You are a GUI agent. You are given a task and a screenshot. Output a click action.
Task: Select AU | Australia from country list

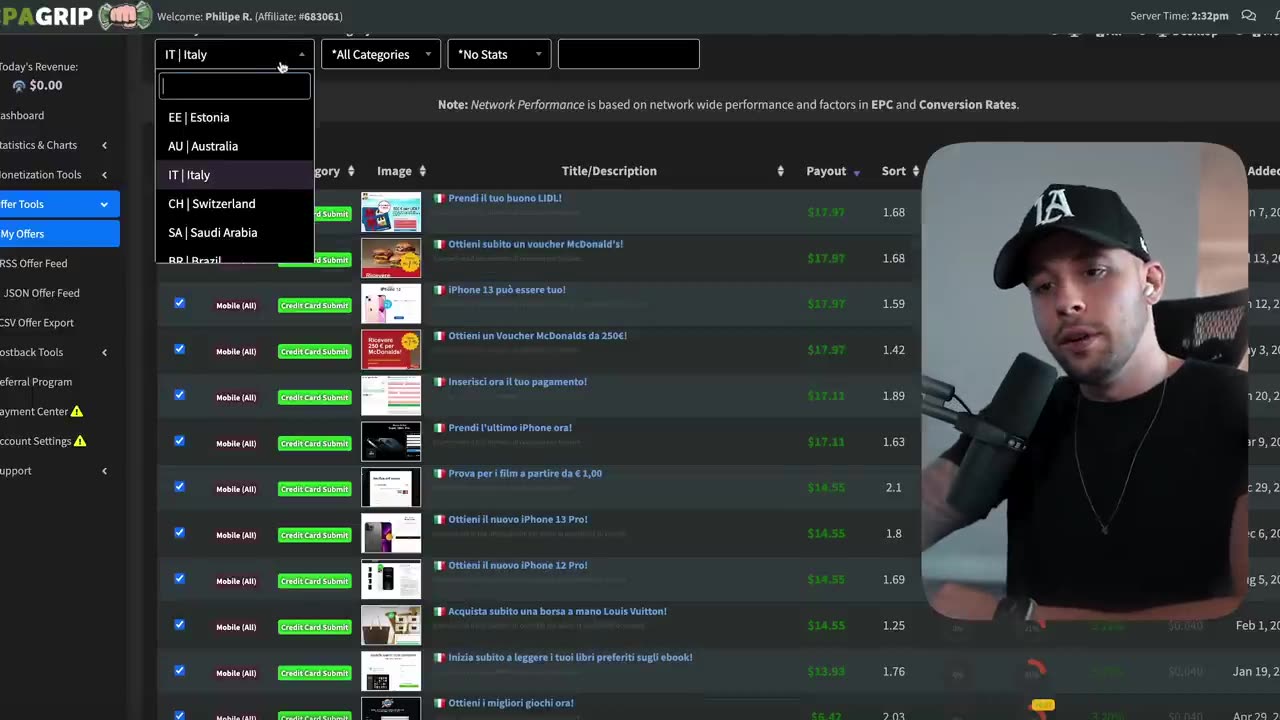(x=234, y=146)
